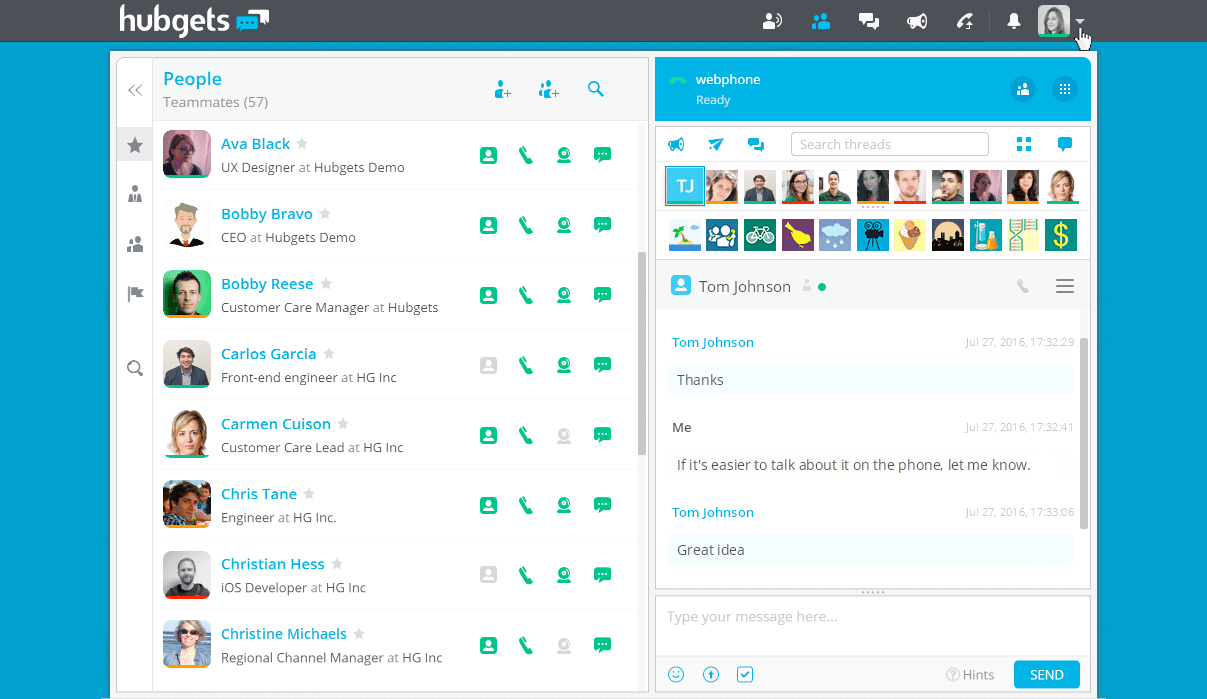The width and height of the screenshot is (1207, 699).
Task: Focus the Search threads field
Action: (x=889, y=145)
